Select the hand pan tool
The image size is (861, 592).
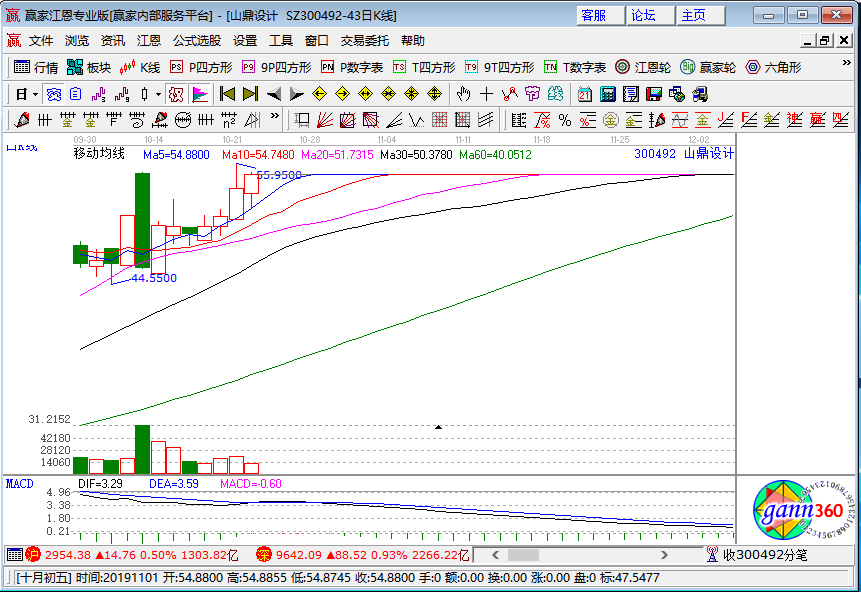click(x=463, y=94)
